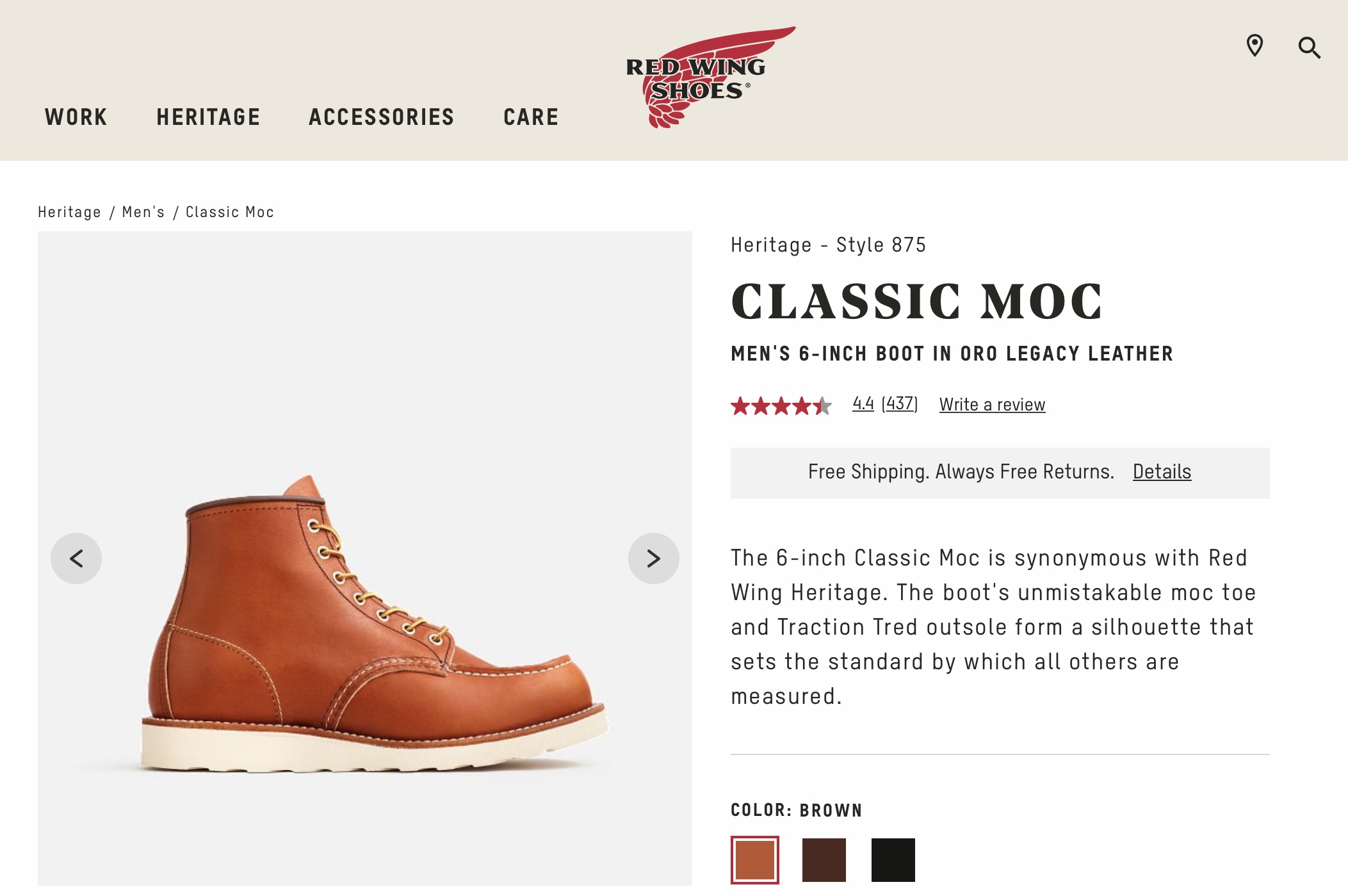View the (437) reviews count link
1348x896 pixels.
pos(900,404)
